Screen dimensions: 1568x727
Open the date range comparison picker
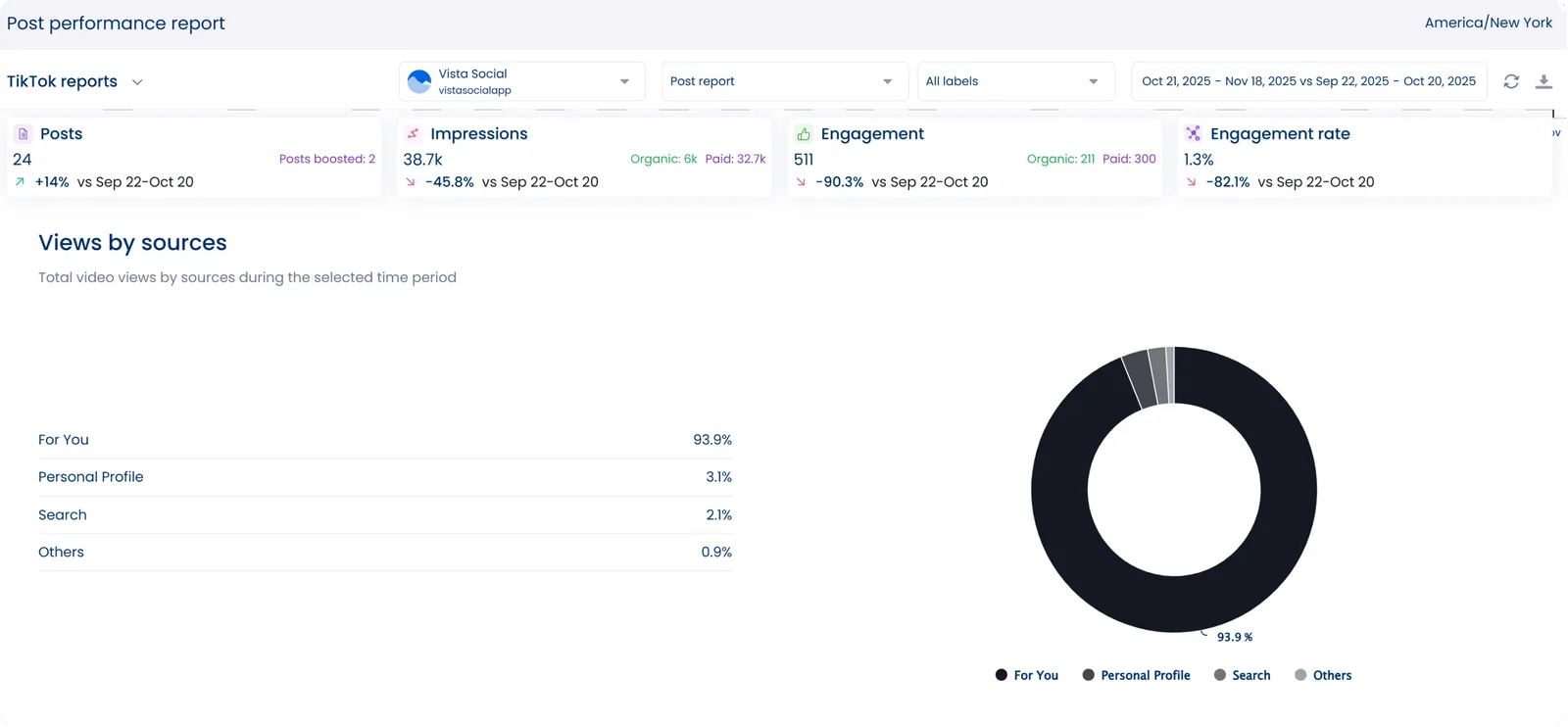tap(1308, 81)
